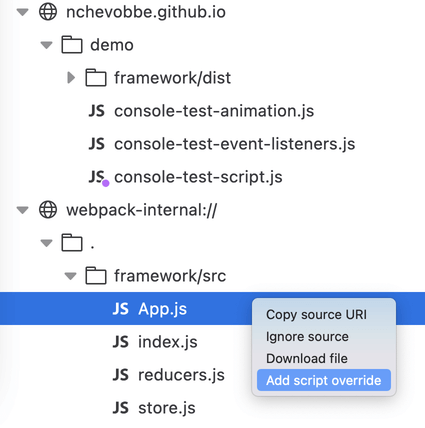The image size is (425, 428).
Task: Select Download file menu option
Action: coord(307,358)
